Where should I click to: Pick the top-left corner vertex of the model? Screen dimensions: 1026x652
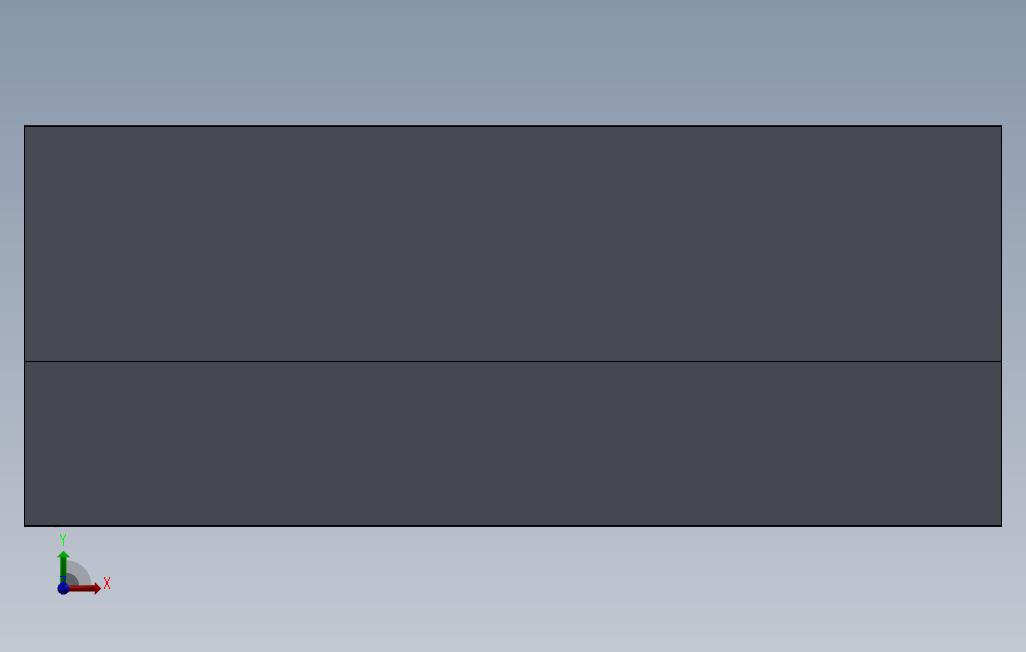pos(25,126)
